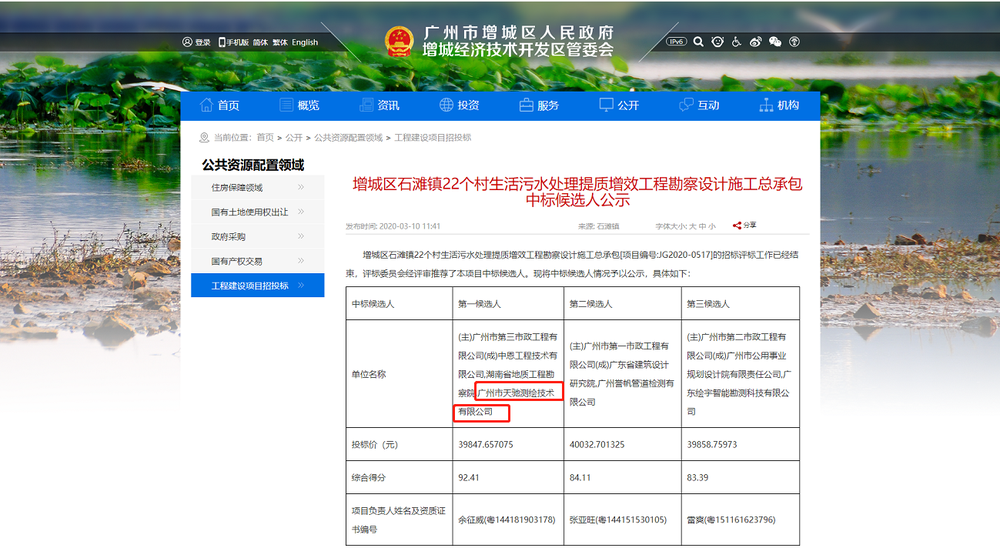Click the government national emblem logo
The height and width of the screenshot is (548, 1000).
tap(400, 42)
